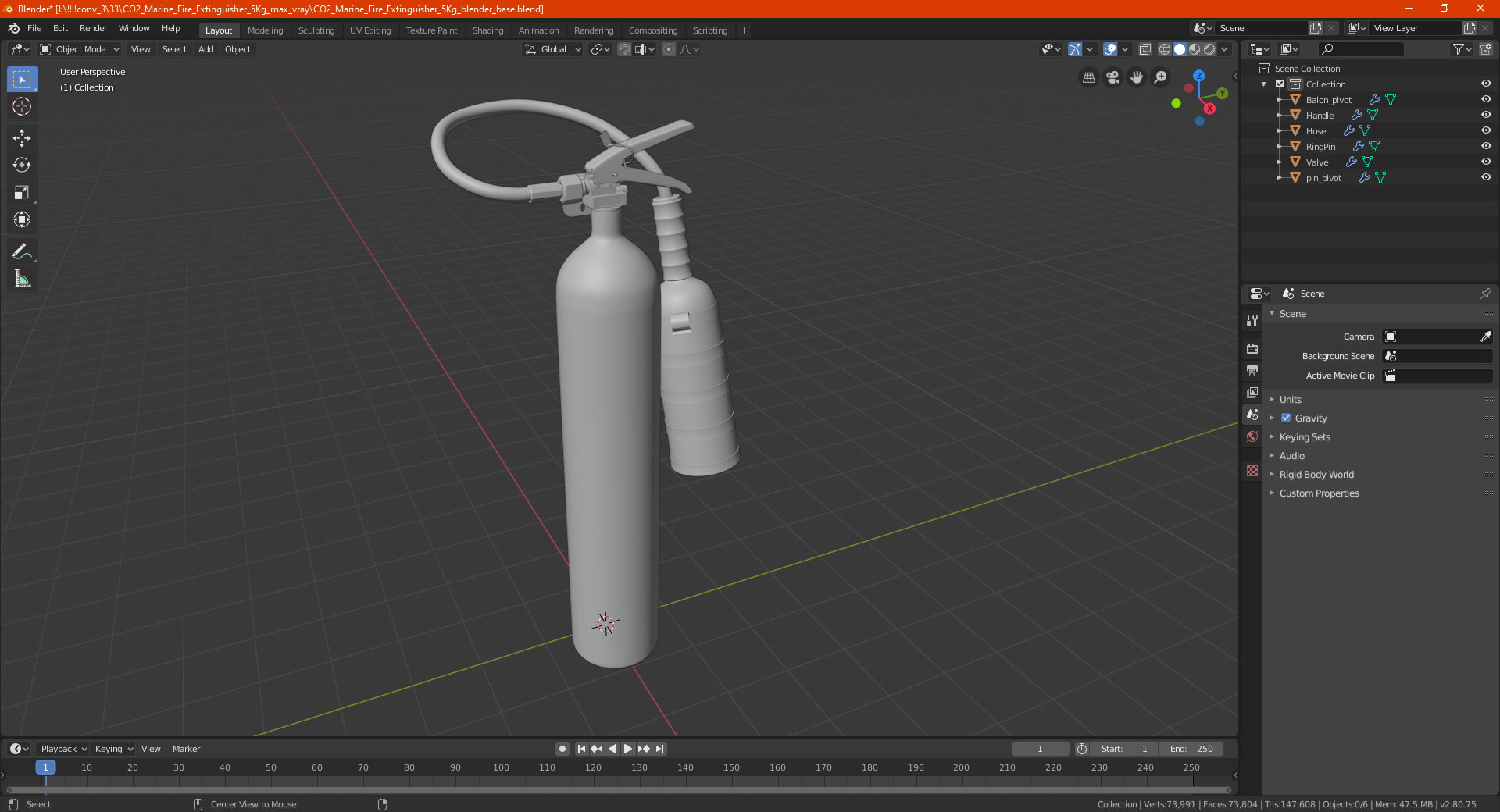Viewport: 1500px width, 812px height.
Task: Click the Marker timeline menu
Action: (186, 749)
